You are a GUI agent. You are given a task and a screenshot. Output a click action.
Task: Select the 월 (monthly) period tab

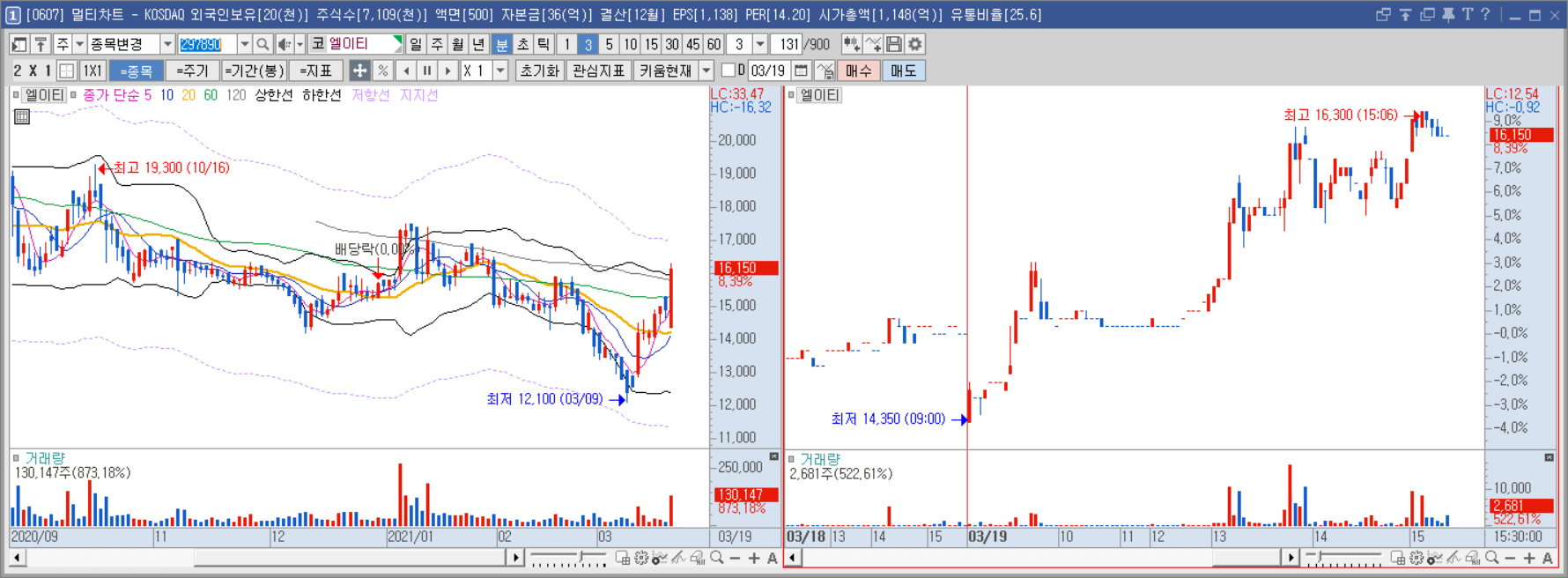pos(458,44)
